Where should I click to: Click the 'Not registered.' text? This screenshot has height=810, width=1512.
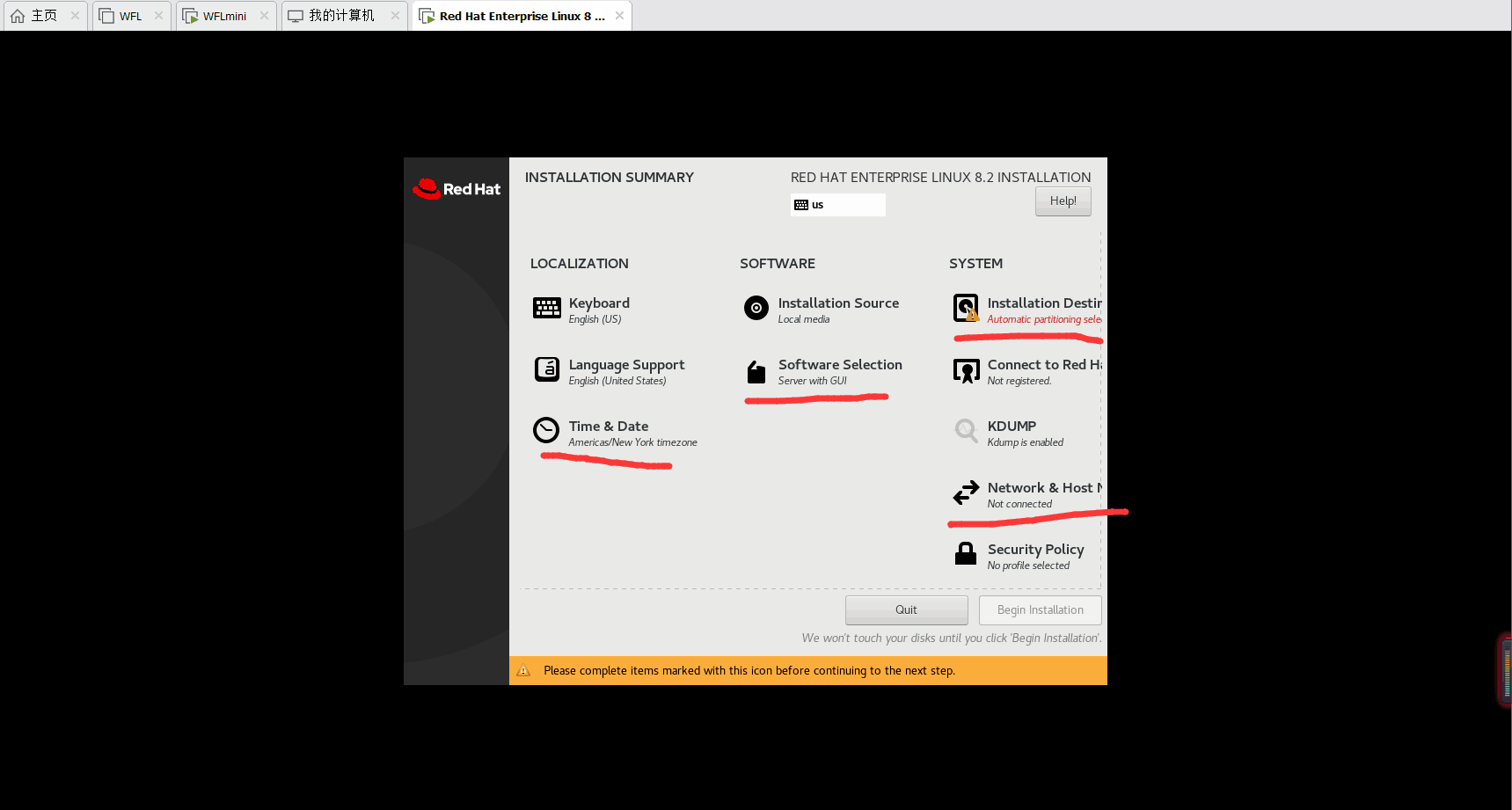(1019, 381)
